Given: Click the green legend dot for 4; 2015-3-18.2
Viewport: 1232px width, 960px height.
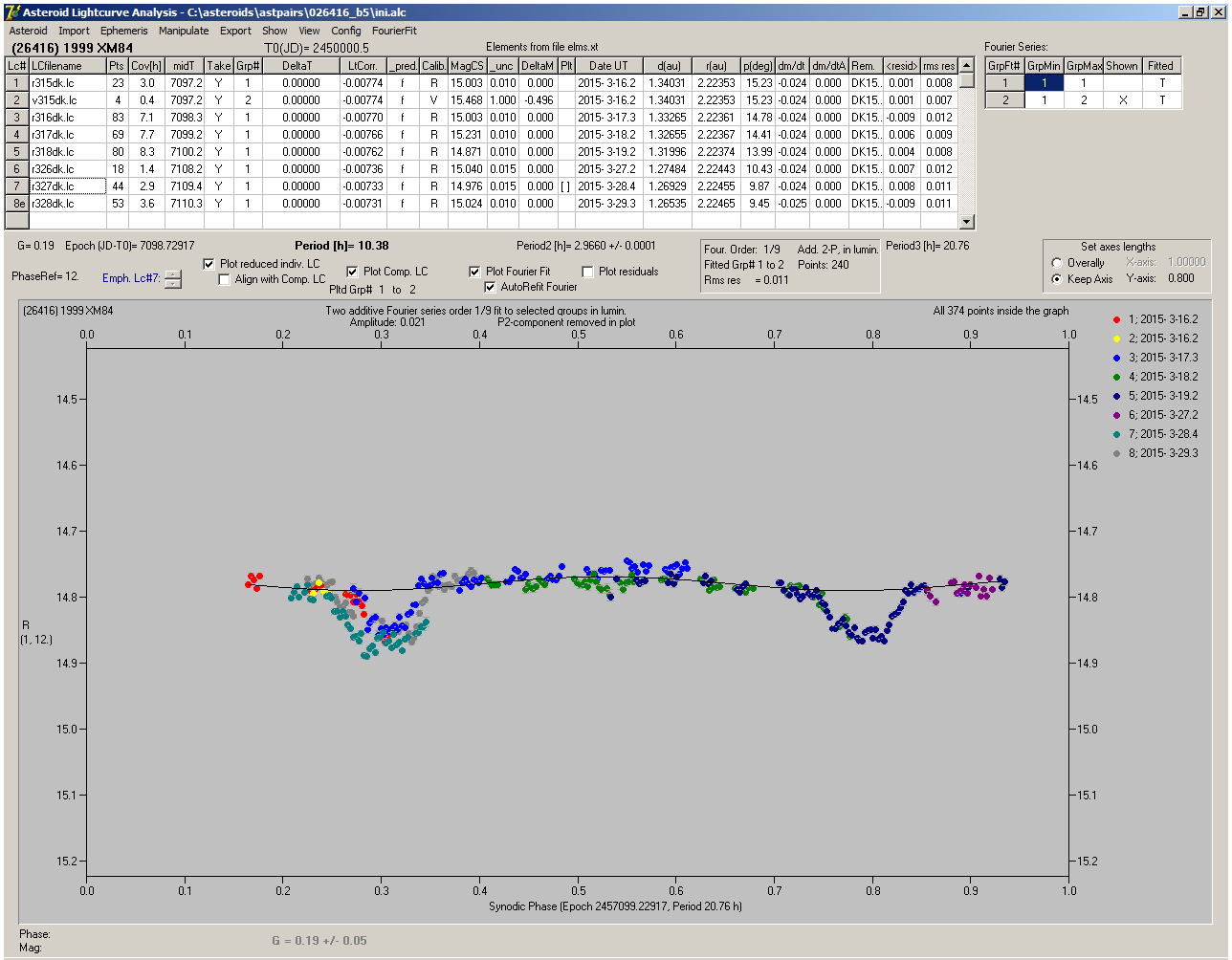Looking at the screenshot, I should [x=1117, y=377].
